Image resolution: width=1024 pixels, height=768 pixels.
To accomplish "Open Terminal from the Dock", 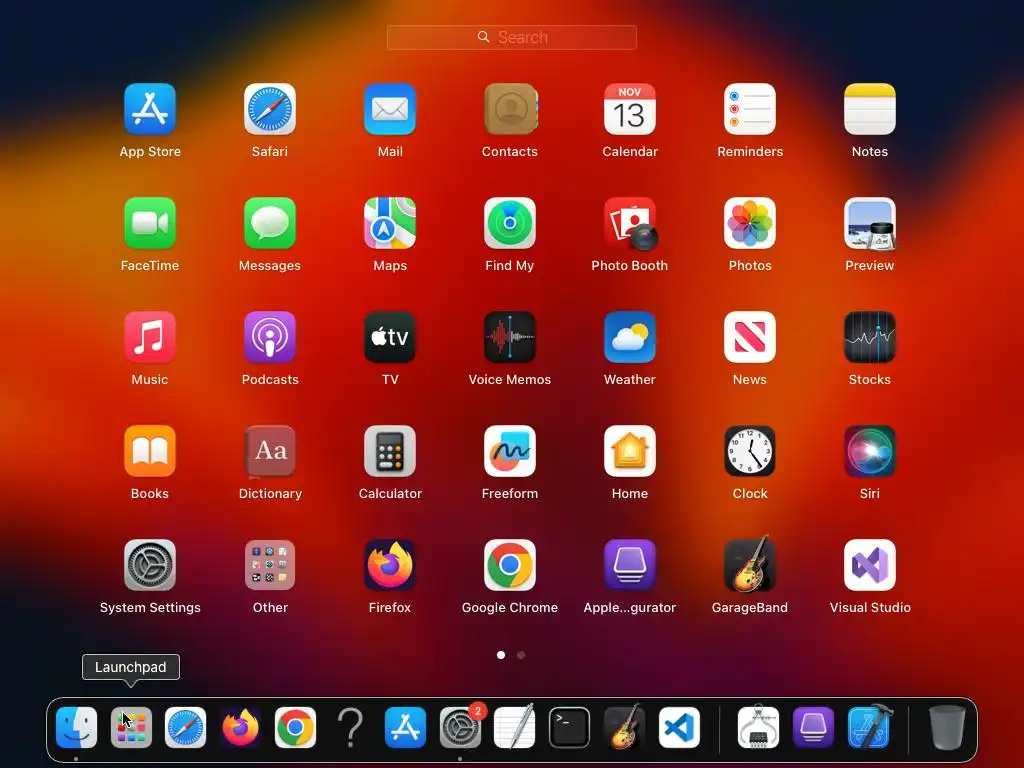I will (x=569, y=728).
